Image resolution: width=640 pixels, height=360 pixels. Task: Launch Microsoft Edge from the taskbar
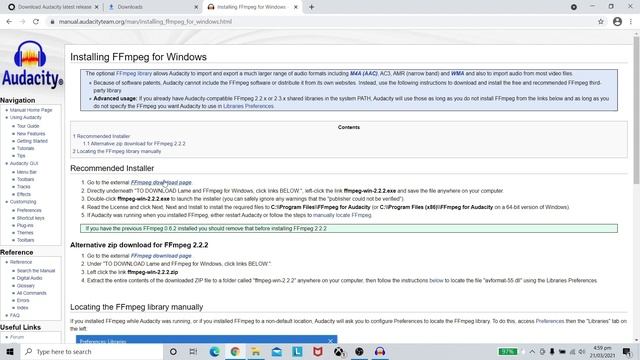[214, 351]
